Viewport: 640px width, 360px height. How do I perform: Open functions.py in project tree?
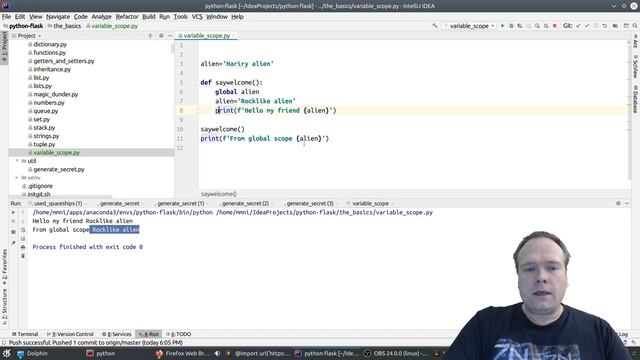click(x=49, y=53)
